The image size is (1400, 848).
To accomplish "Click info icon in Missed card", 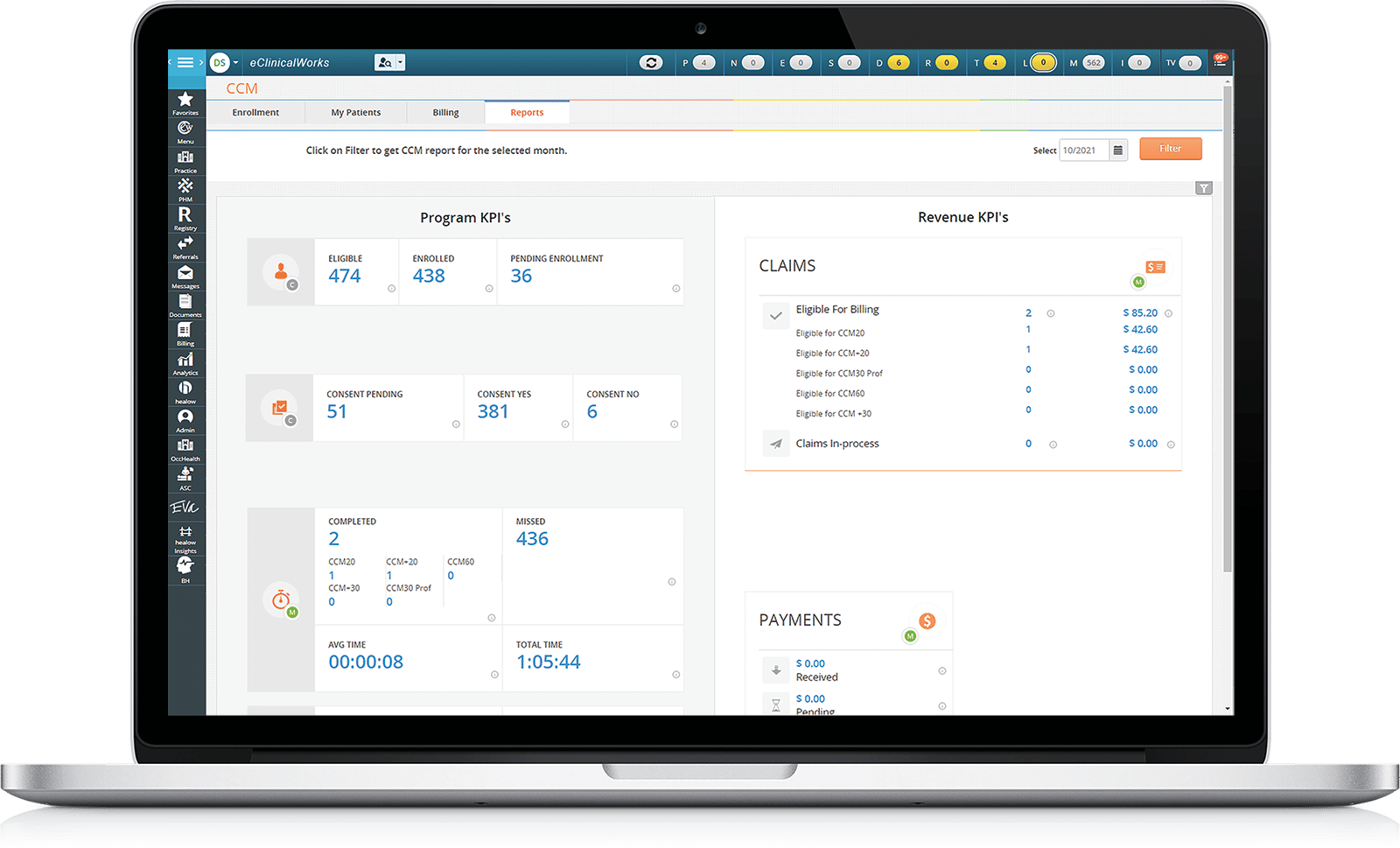I will [x=671, y=581].
